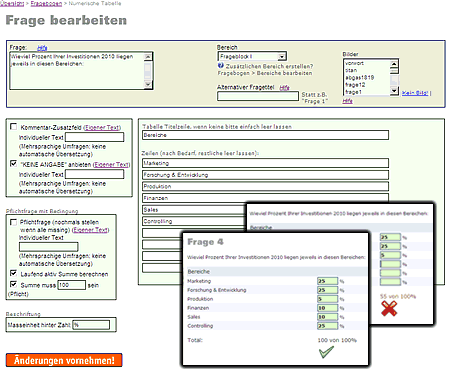Check the Pflichtfrage checkbox
Screen dimensions: 450x375
(x=14, y=222)
